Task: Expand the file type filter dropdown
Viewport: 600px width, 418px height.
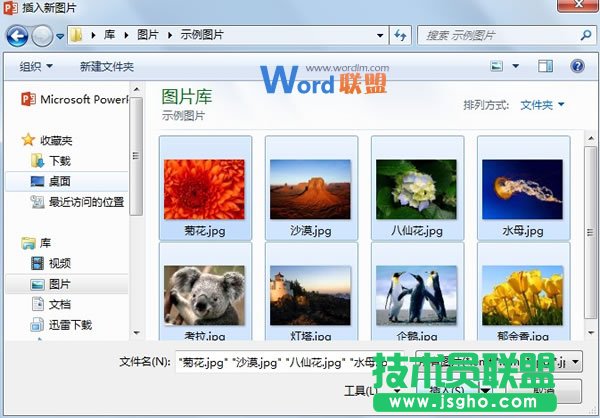Action: (x=576, y=362)
